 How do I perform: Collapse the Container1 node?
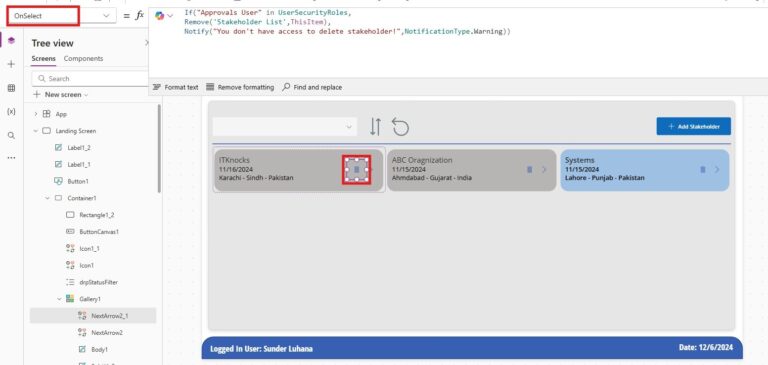tap(48, 198)
